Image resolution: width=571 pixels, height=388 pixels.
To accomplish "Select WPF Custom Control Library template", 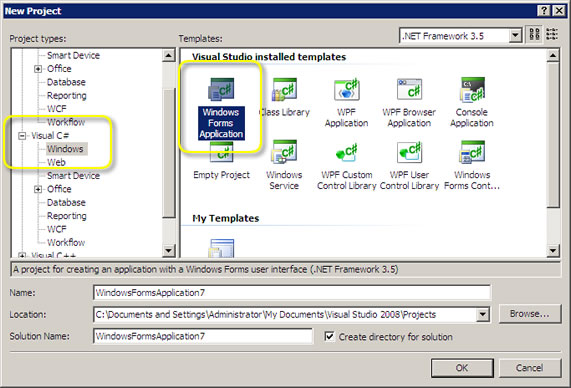I will coord(347,165).
